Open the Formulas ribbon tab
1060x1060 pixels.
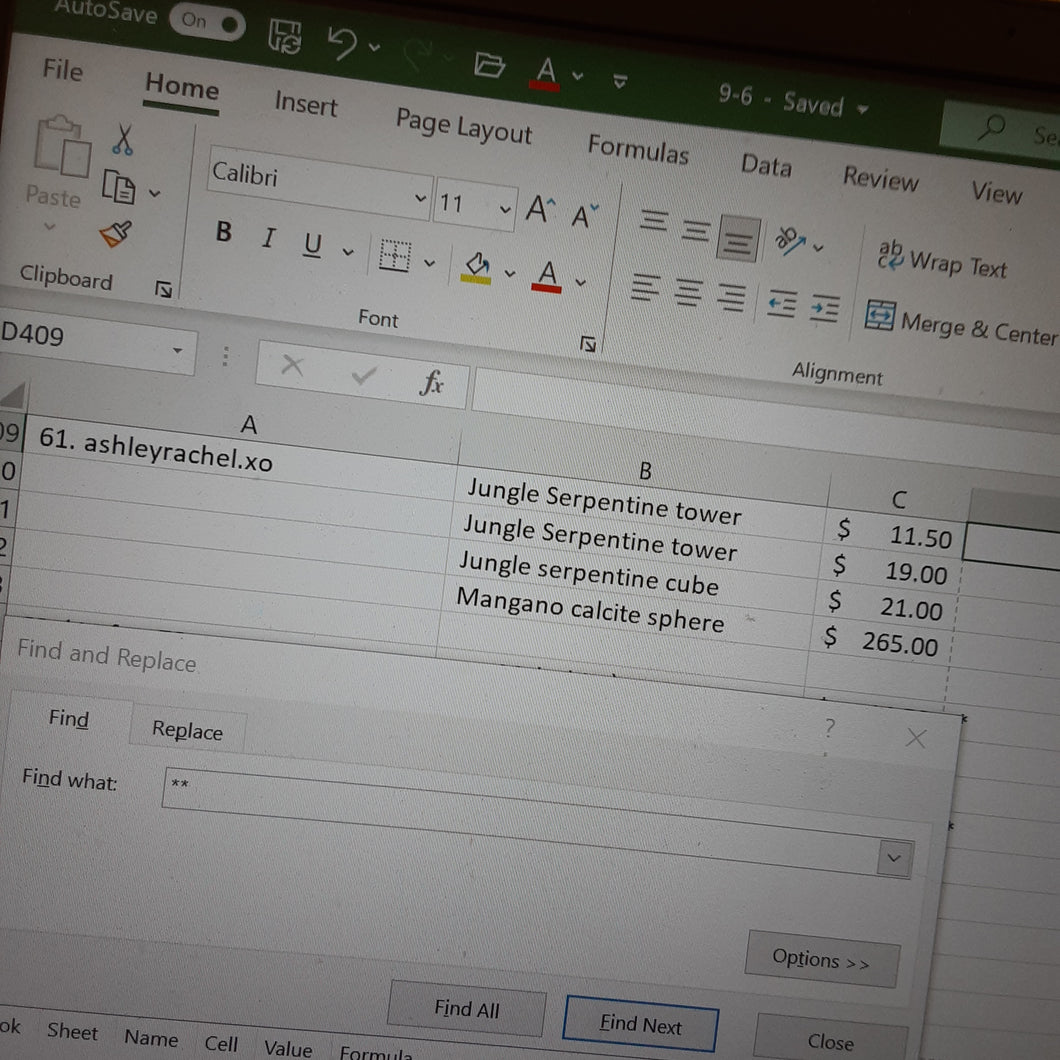[x=637, y=148]
